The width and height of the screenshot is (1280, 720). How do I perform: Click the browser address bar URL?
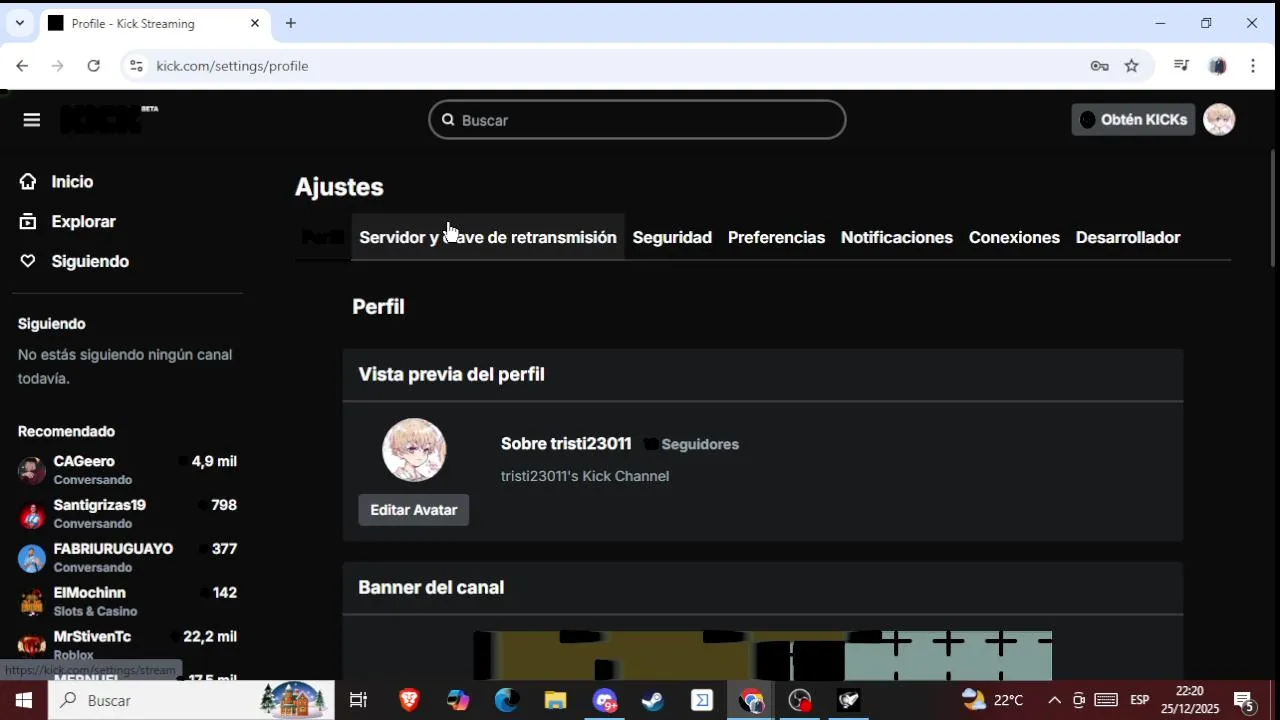[232, 66]
